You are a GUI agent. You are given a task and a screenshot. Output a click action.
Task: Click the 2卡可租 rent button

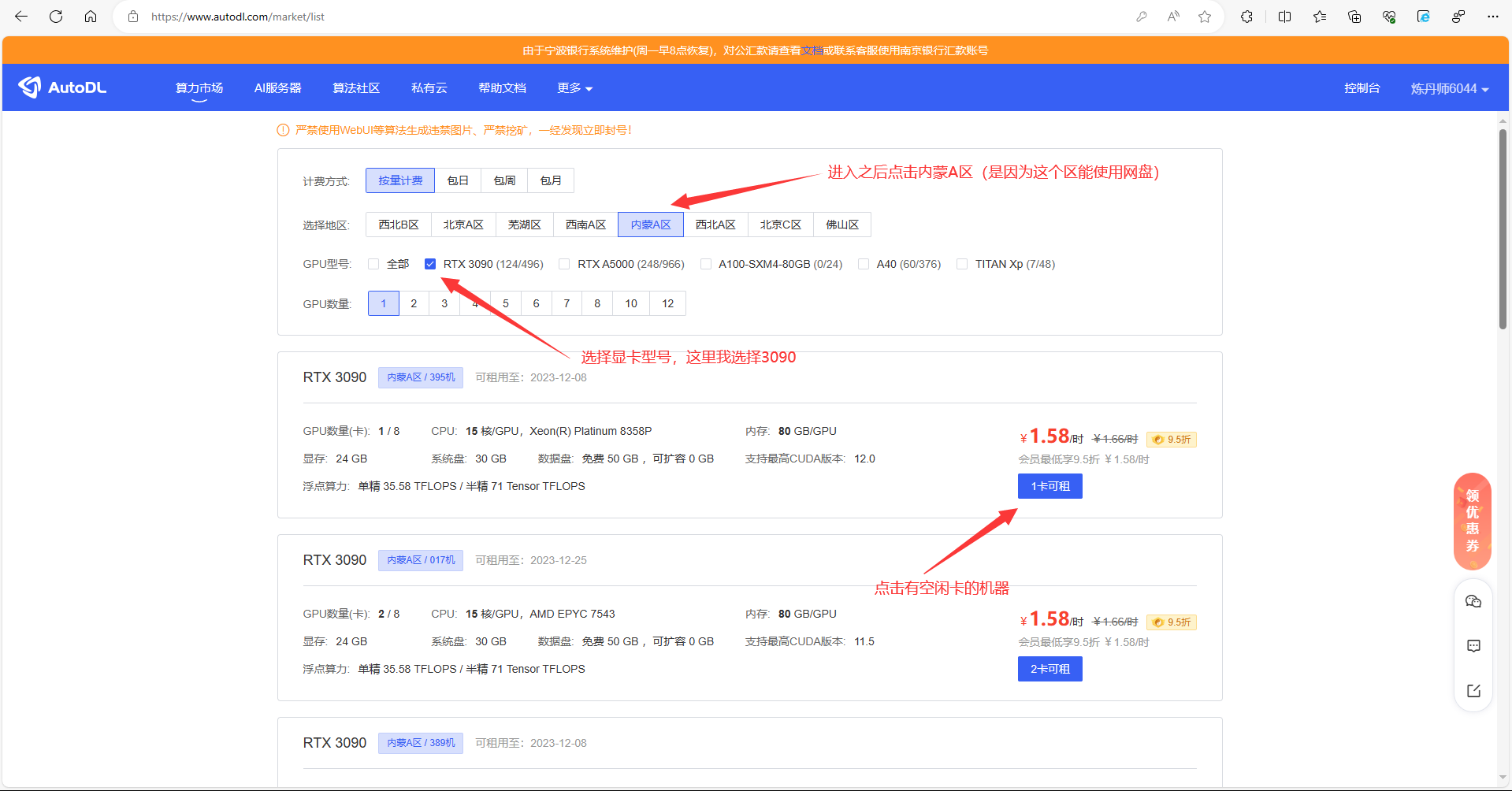1050,669
